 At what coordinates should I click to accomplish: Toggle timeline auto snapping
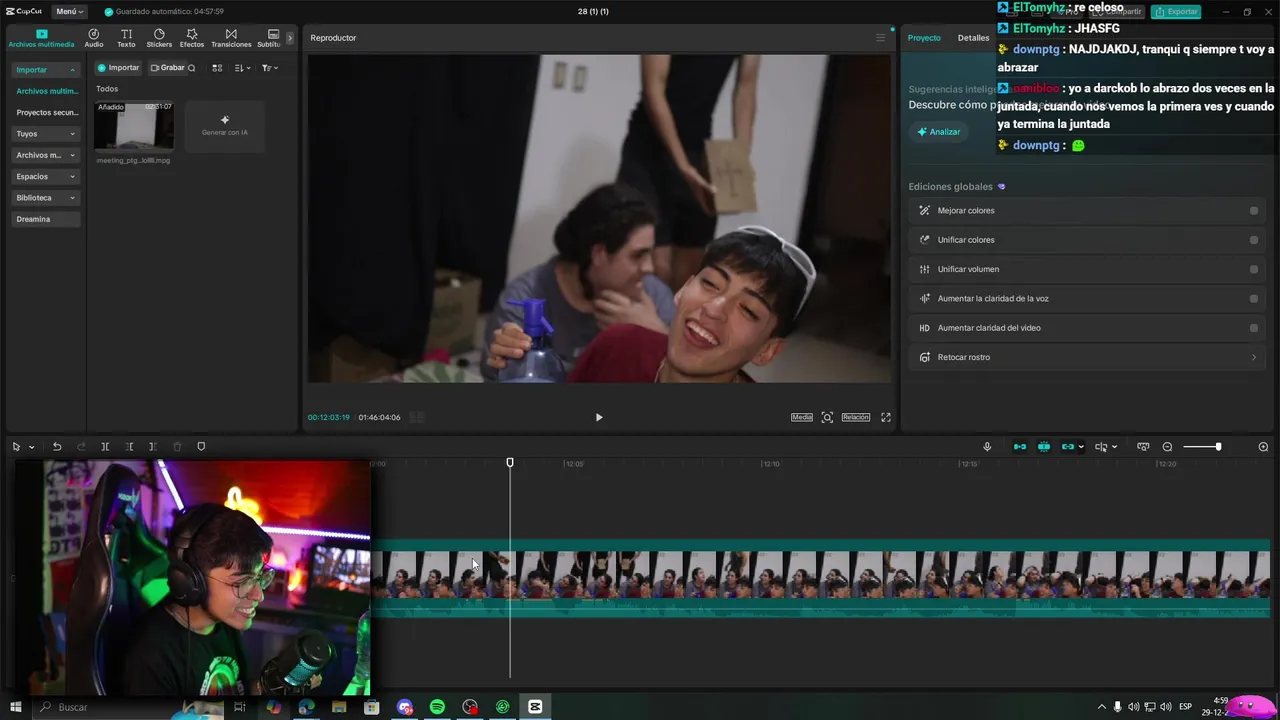click(1044, 447)
